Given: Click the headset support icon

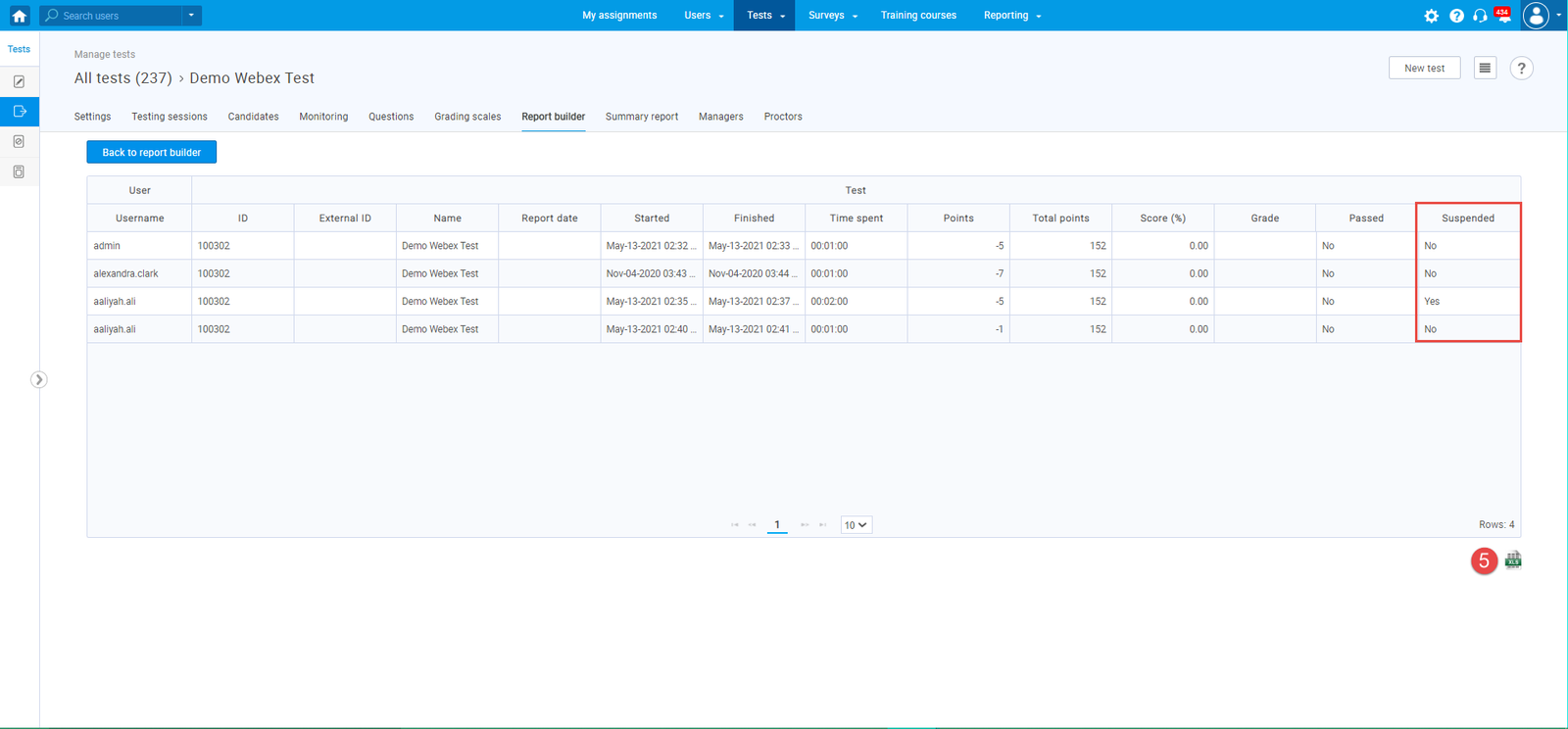Looking at the screenshot, I should click(x=1480, y=16).
